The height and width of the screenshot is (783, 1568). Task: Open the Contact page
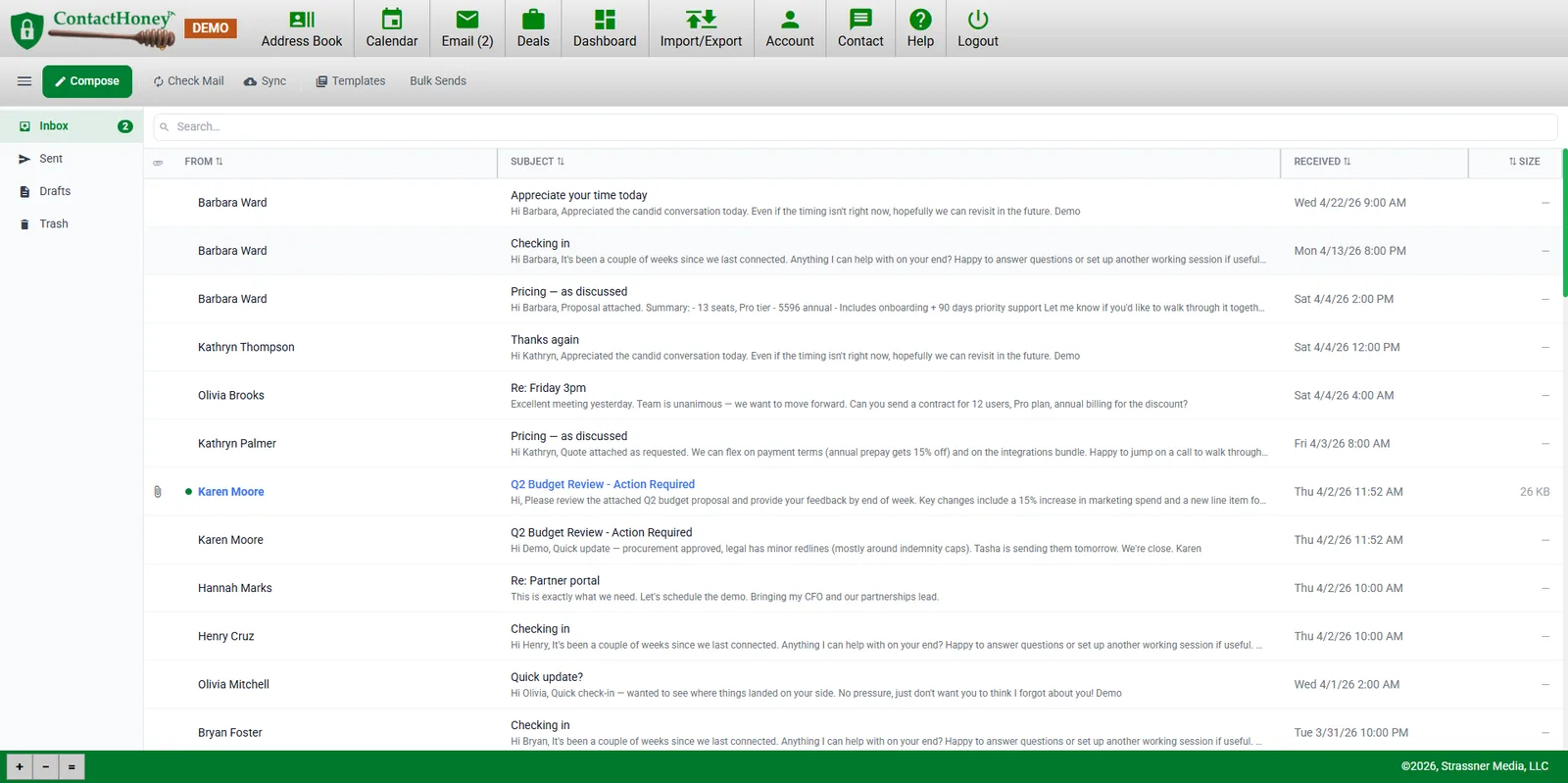[860, 28]
